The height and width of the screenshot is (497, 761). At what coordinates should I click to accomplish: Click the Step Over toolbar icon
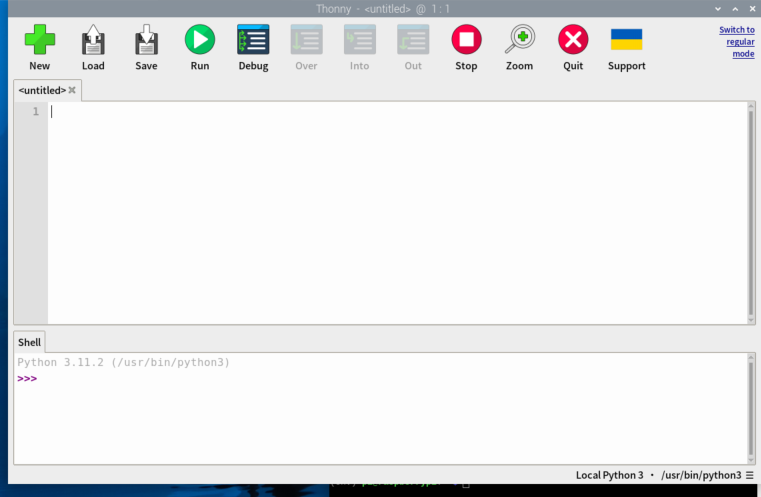[306, 39]
